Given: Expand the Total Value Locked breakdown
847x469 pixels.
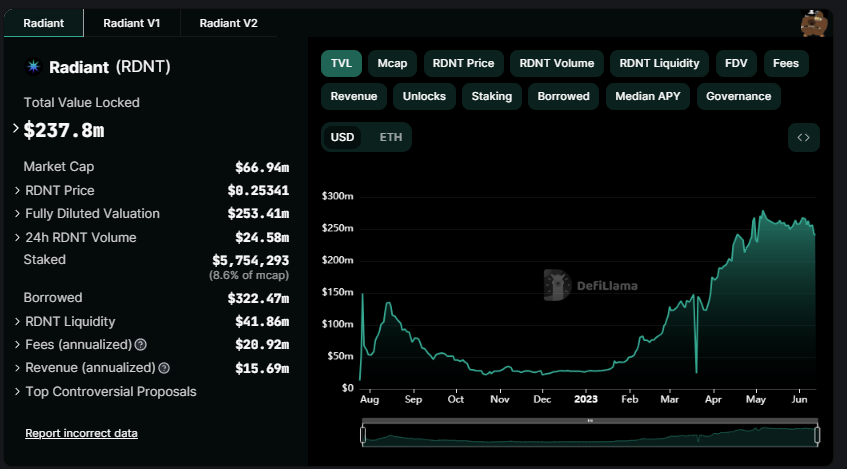Looking at the screenshot, I should point(16,129).
